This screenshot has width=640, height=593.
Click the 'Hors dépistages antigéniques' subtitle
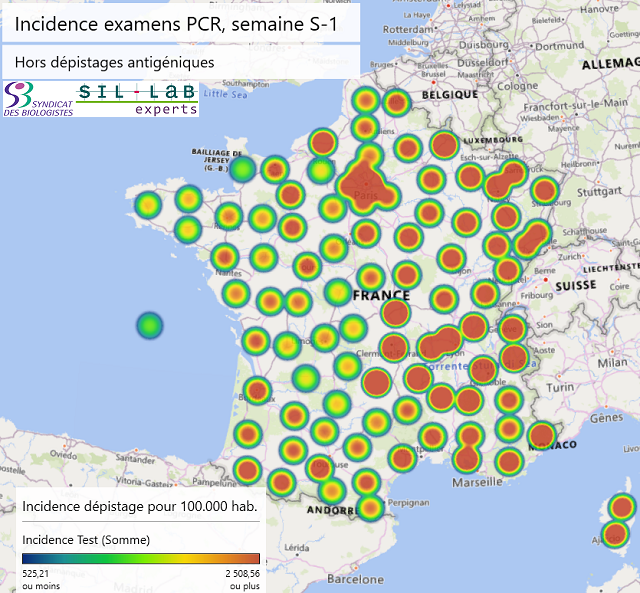click(x=114, y=62)
